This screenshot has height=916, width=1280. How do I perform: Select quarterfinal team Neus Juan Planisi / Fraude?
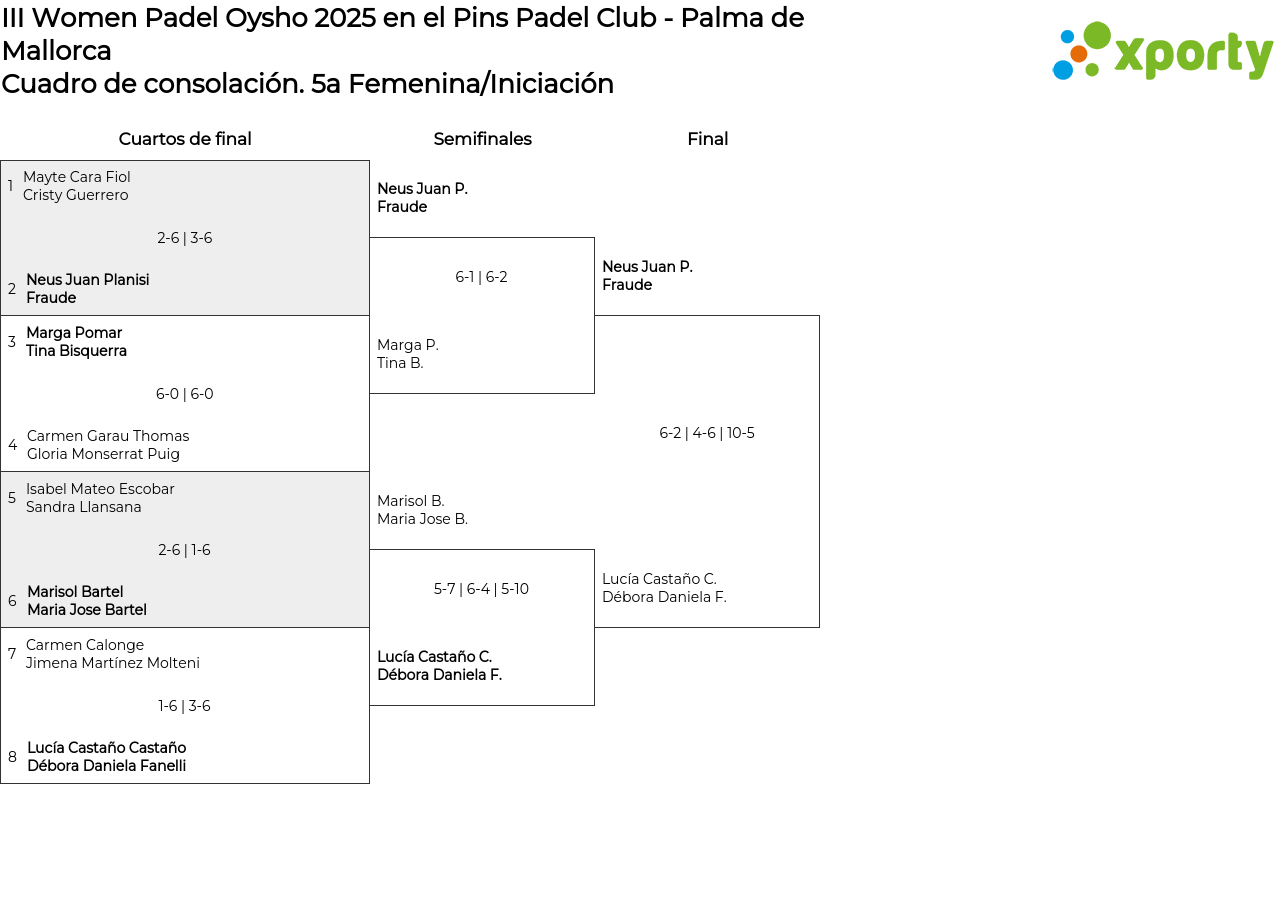(x=88, y=289)
